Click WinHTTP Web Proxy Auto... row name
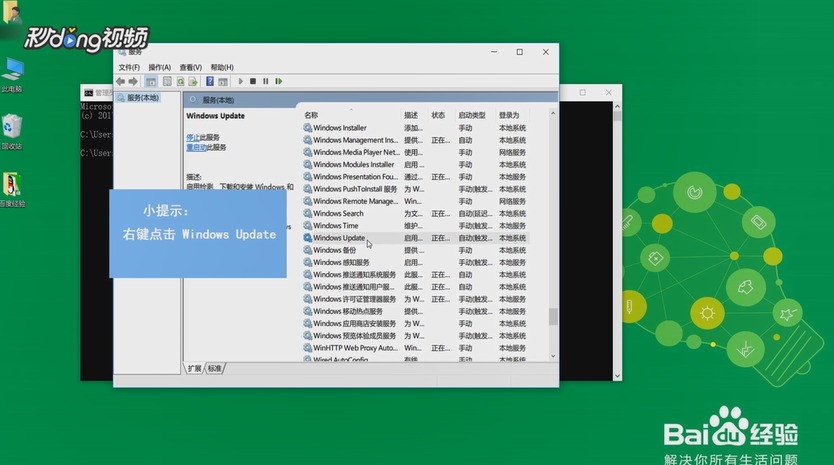This screenshot has width=834, height=465. pos(355,348)
